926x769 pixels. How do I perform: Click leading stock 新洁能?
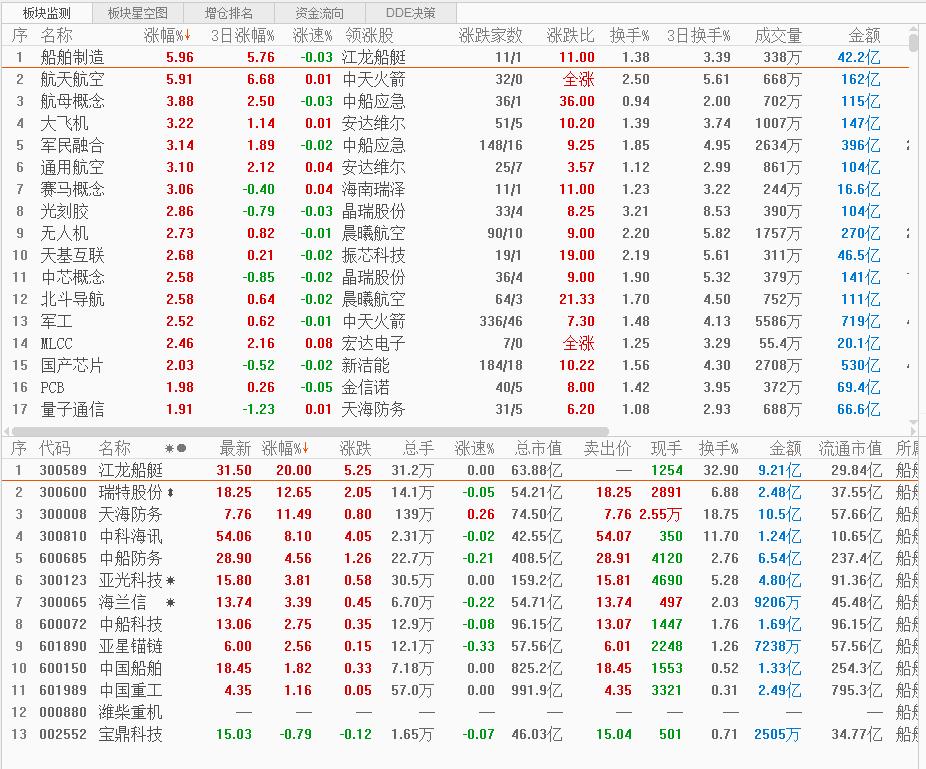(x=366, y=365)
